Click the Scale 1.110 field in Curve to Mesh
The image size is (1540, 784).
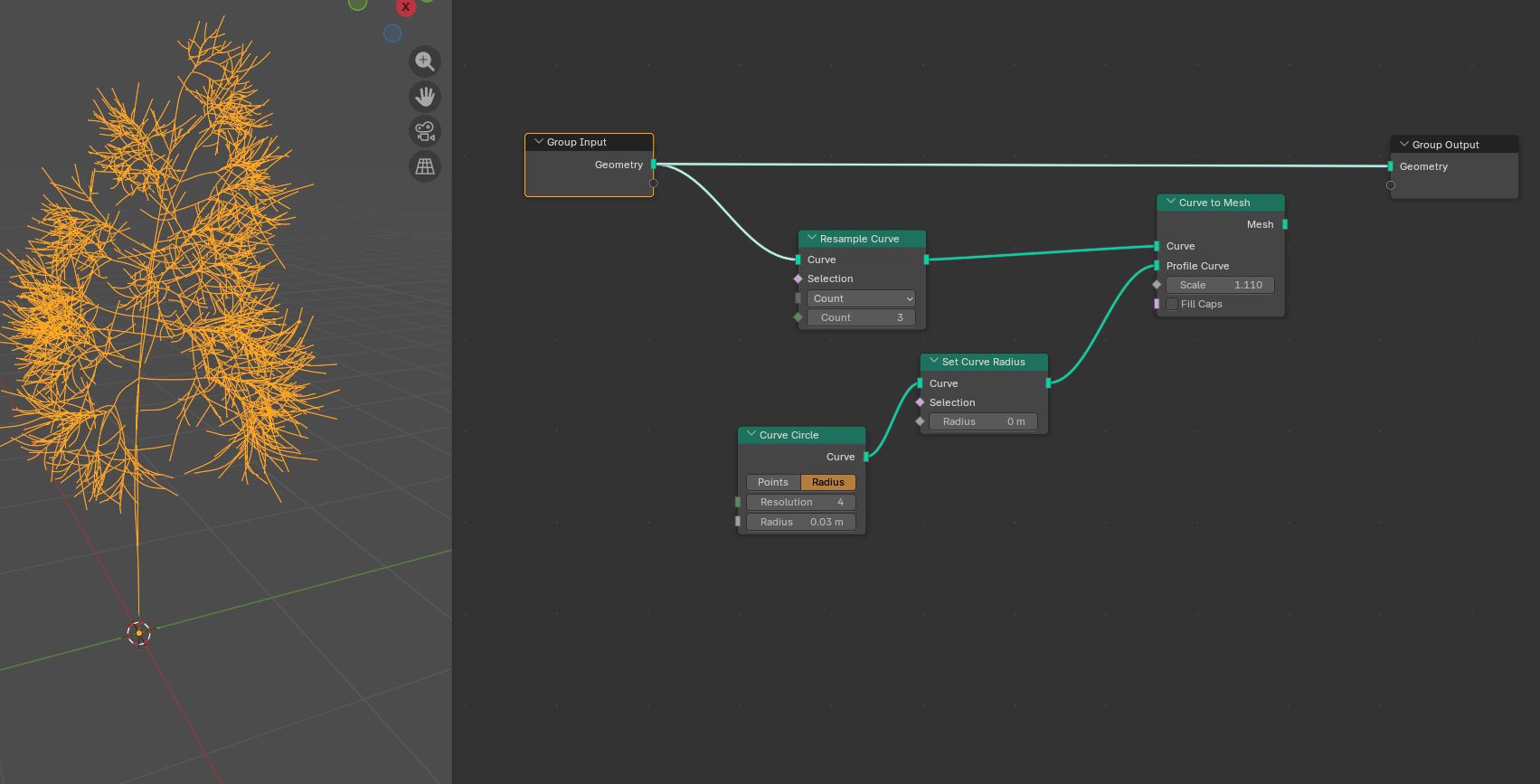1220,285
